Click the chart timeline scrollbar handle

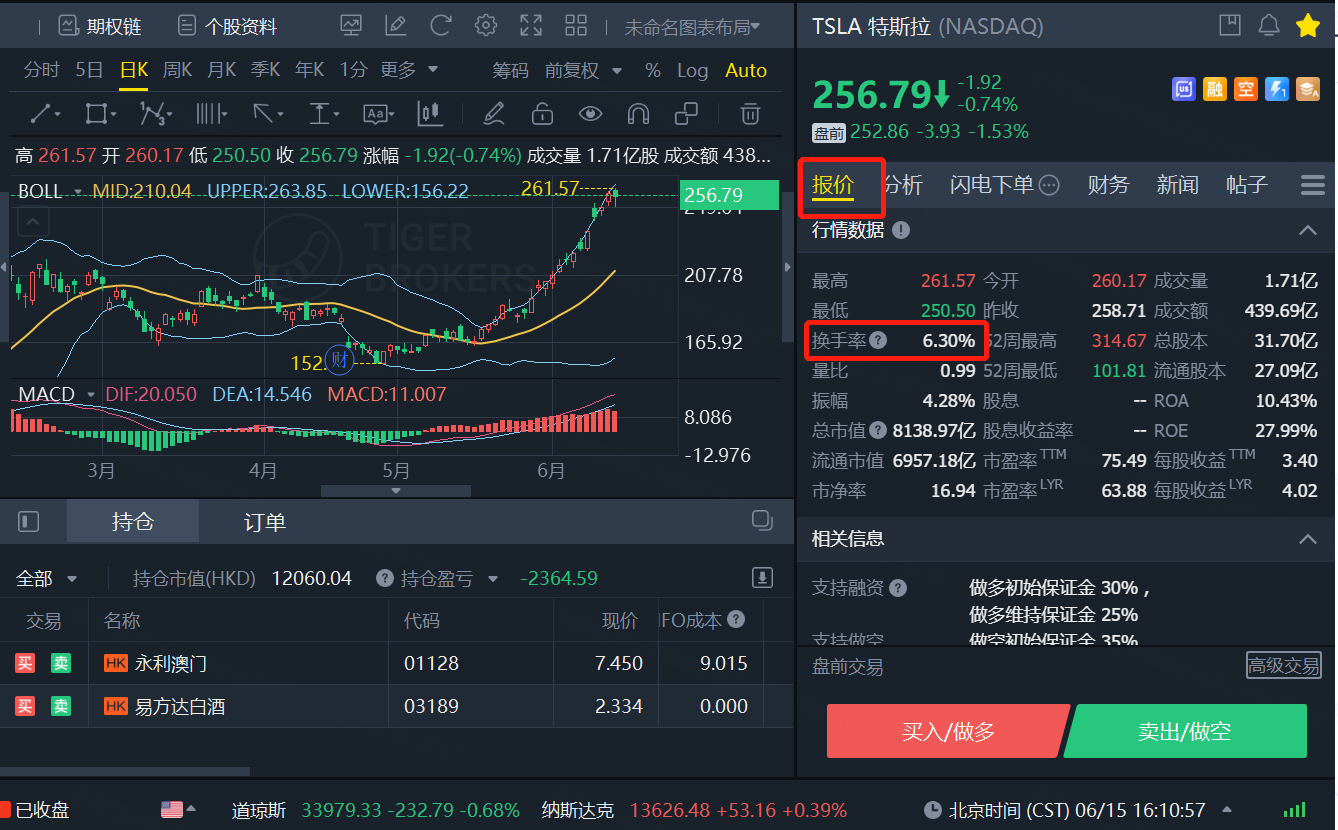tap(396, 491)
